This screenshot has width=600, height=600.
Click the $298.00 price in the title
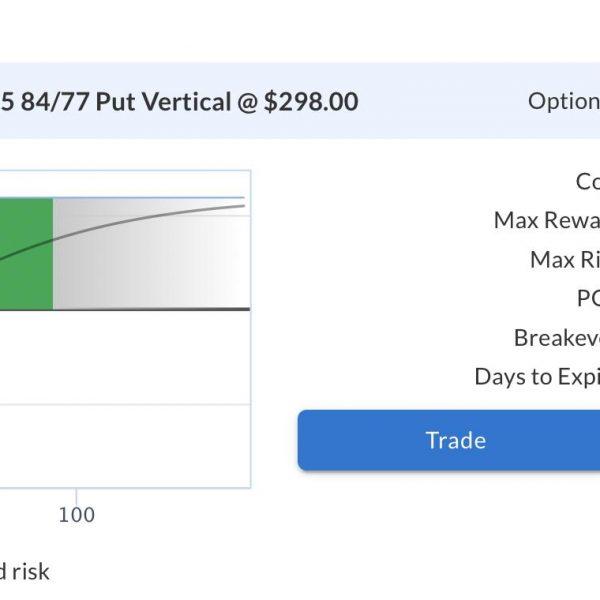point(311,102)
